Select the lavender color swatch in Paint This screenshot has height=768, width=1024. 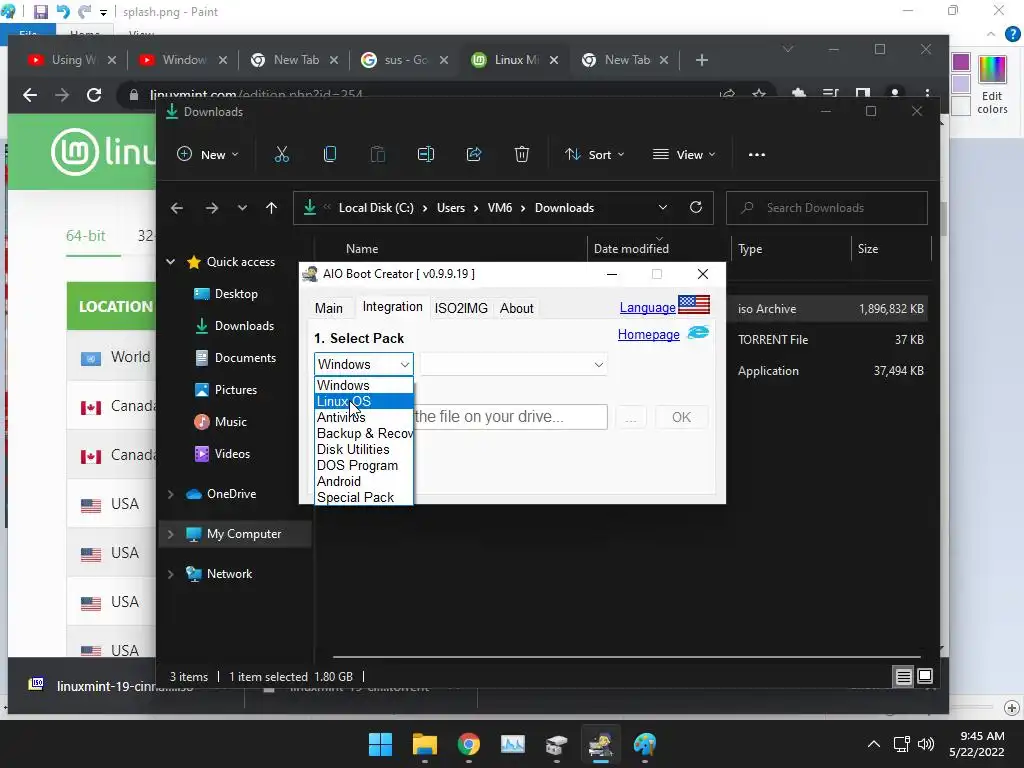(961, 84)
